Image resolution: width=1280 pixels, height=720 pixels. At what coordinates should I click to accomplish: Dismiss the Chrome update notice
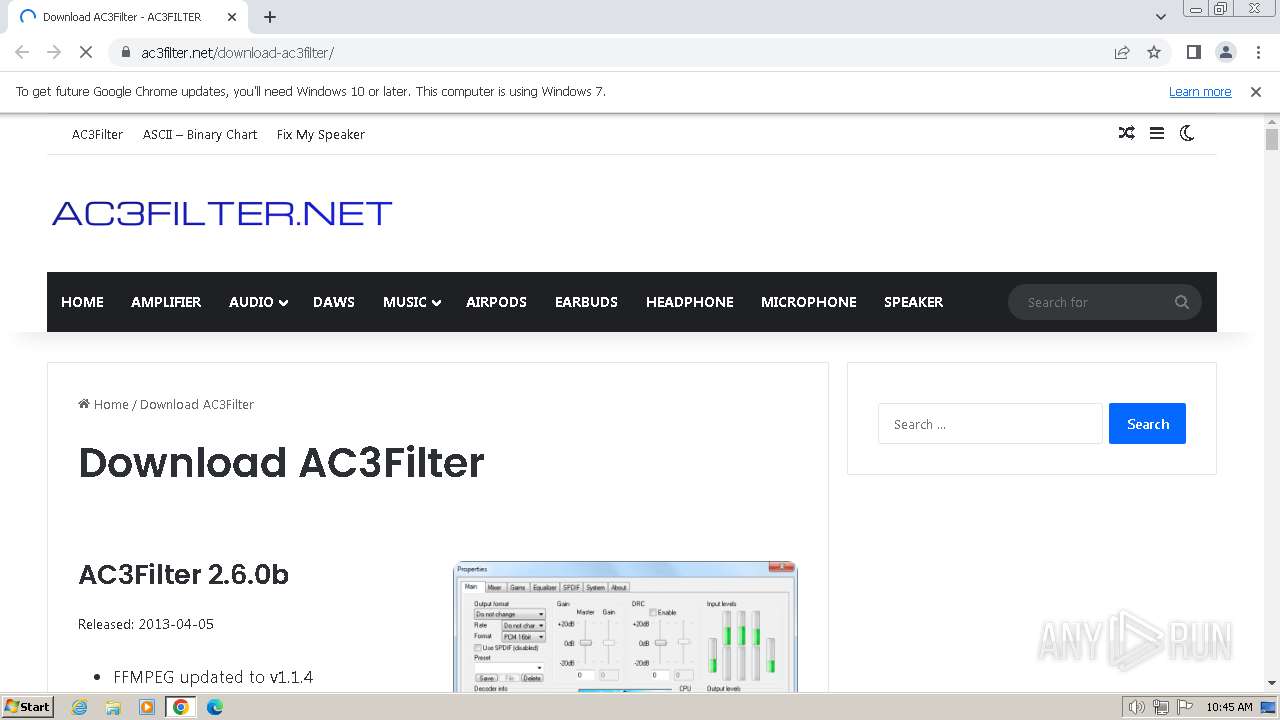(1256, 92)
